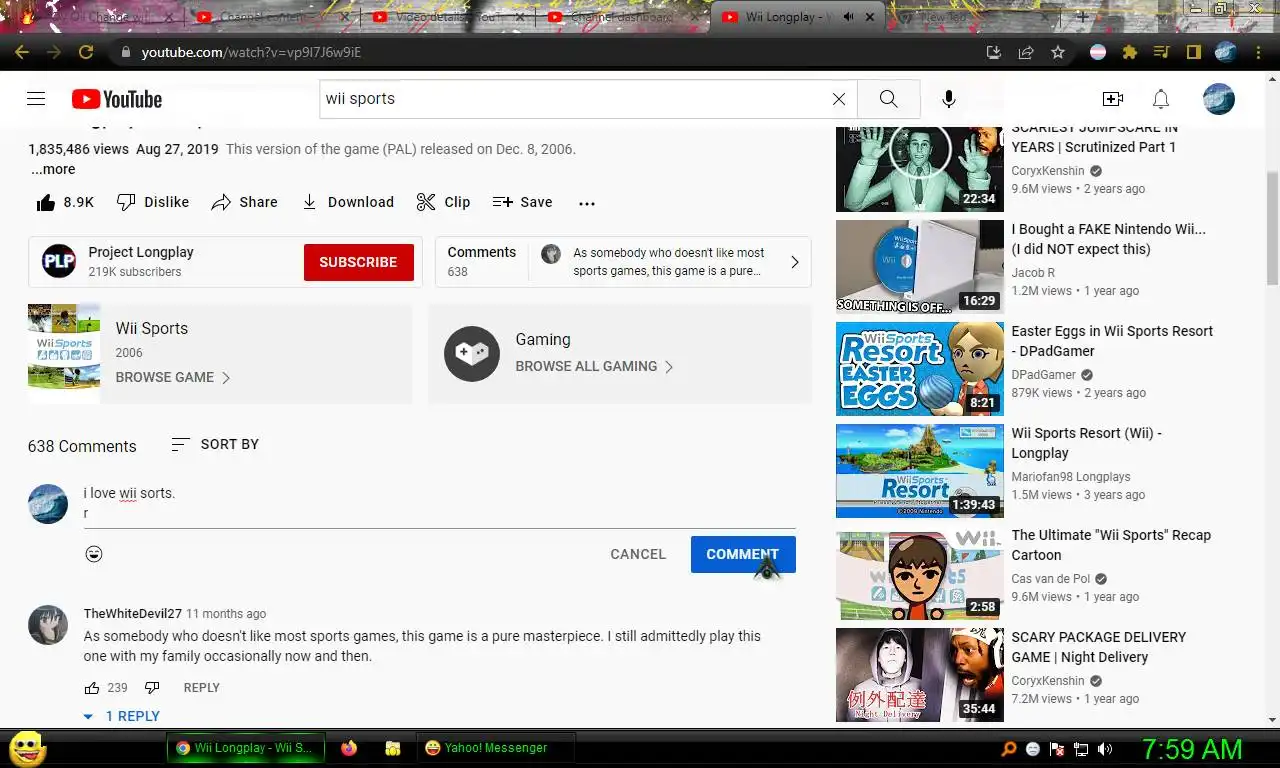Open the YouTube hamburger guide menu

(x=36, y=99)
